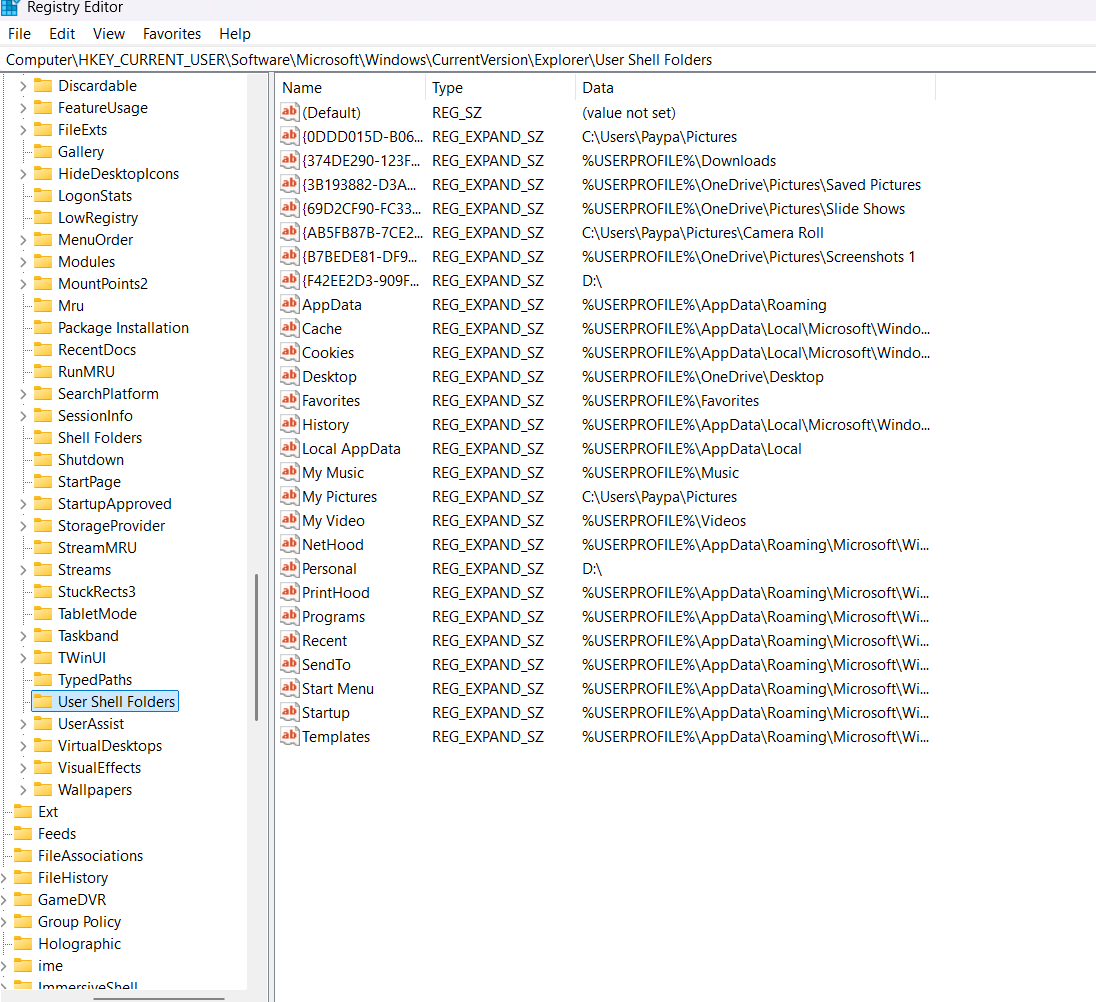Screen dimensions: 1096x1002
Task: Open the View menu
Action: point(109,34)
